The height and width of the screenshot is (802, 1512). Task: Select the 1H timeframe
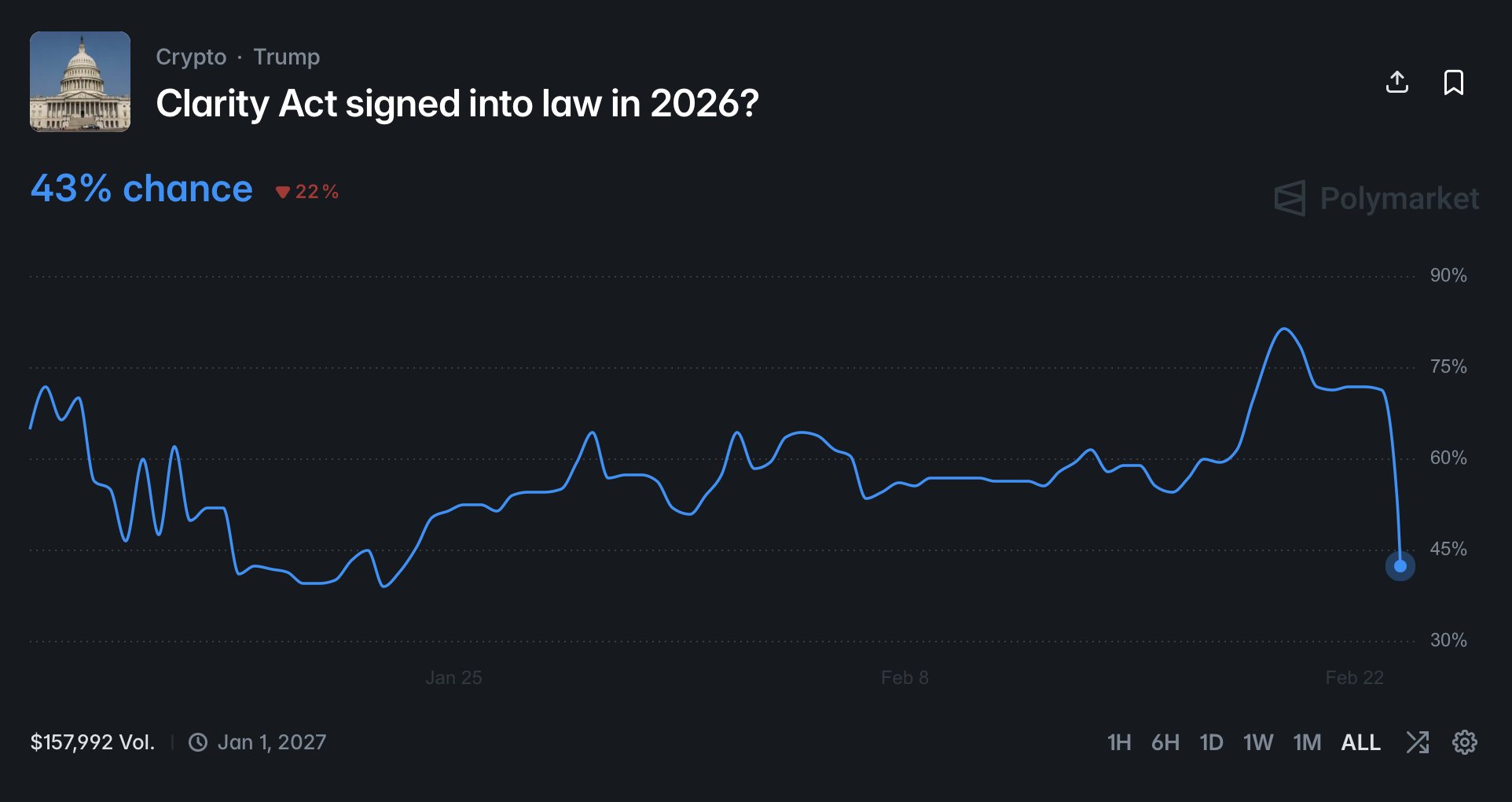coord(1119,741)
